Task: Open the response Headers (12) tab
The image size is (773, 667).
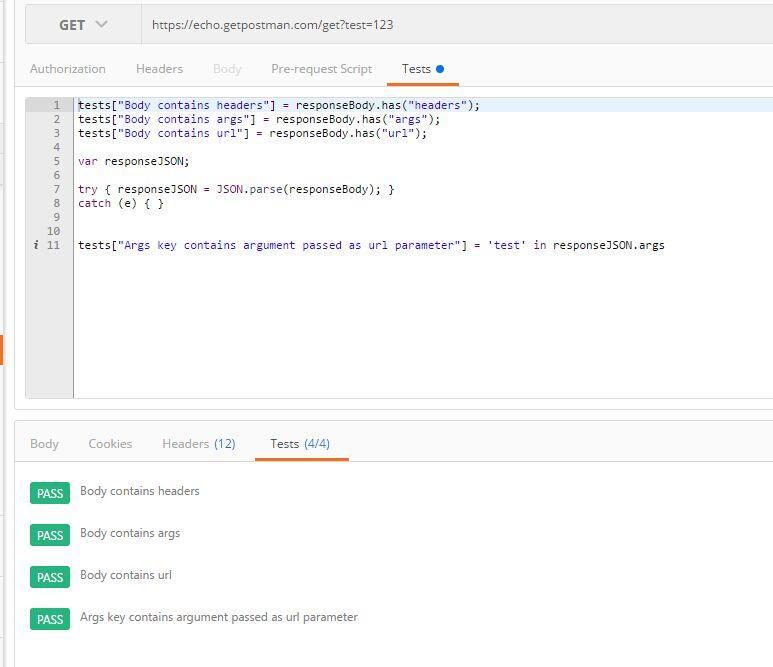Action: pos(198,444)
